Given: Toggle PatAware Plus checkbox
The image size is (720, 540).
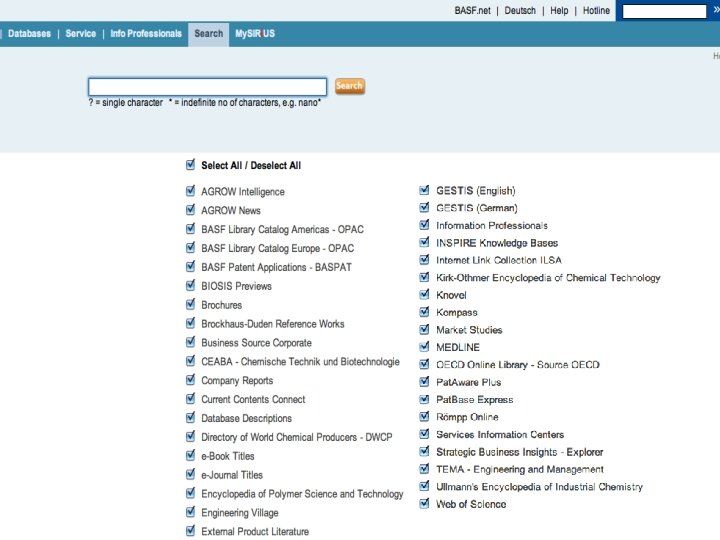Looking at the screenshot, I should click(x=425, y=382).
